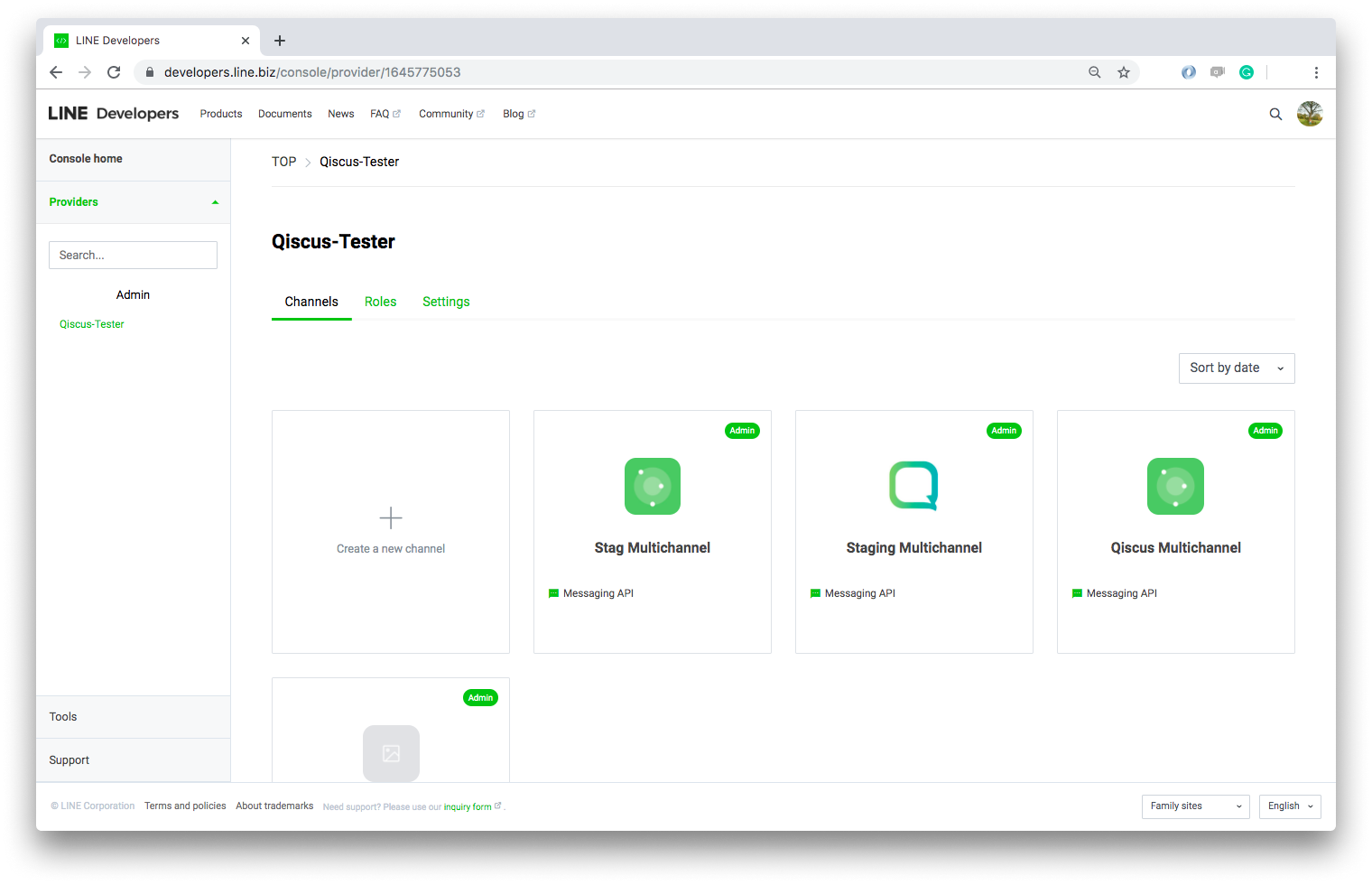Open Support in the sidebar
Screen dimensions: 1372x885
pos(133,760)
